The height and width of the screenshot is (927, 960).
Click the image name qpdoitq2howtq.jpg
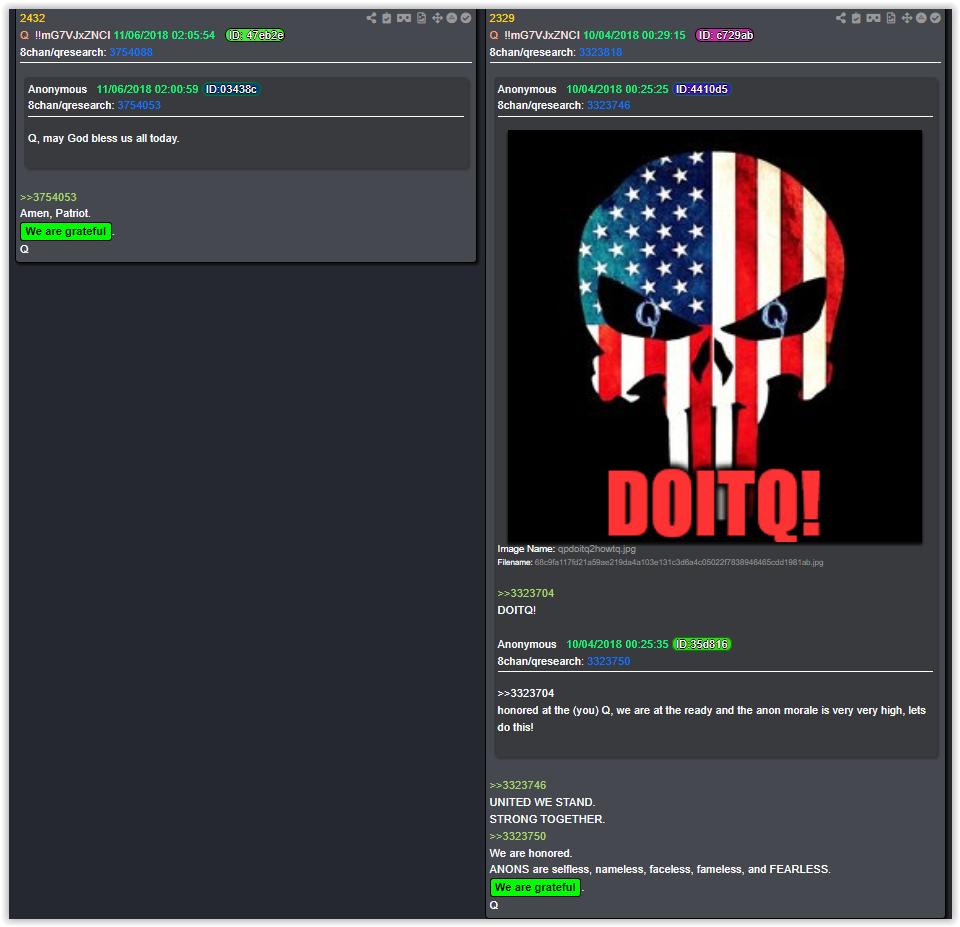pyautogui.click(x=597, y=549)
